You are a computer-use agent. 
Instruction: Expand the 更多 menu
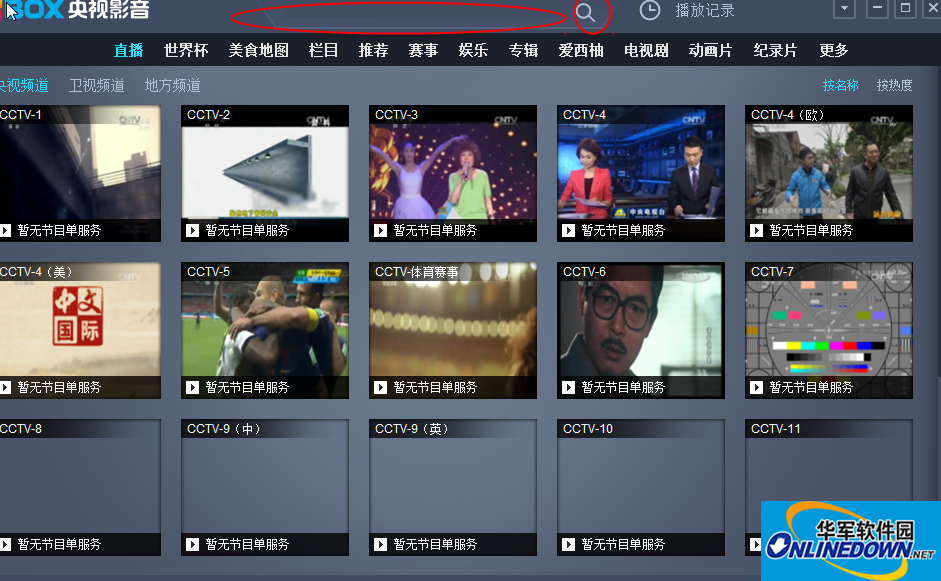tap(834, 50)
